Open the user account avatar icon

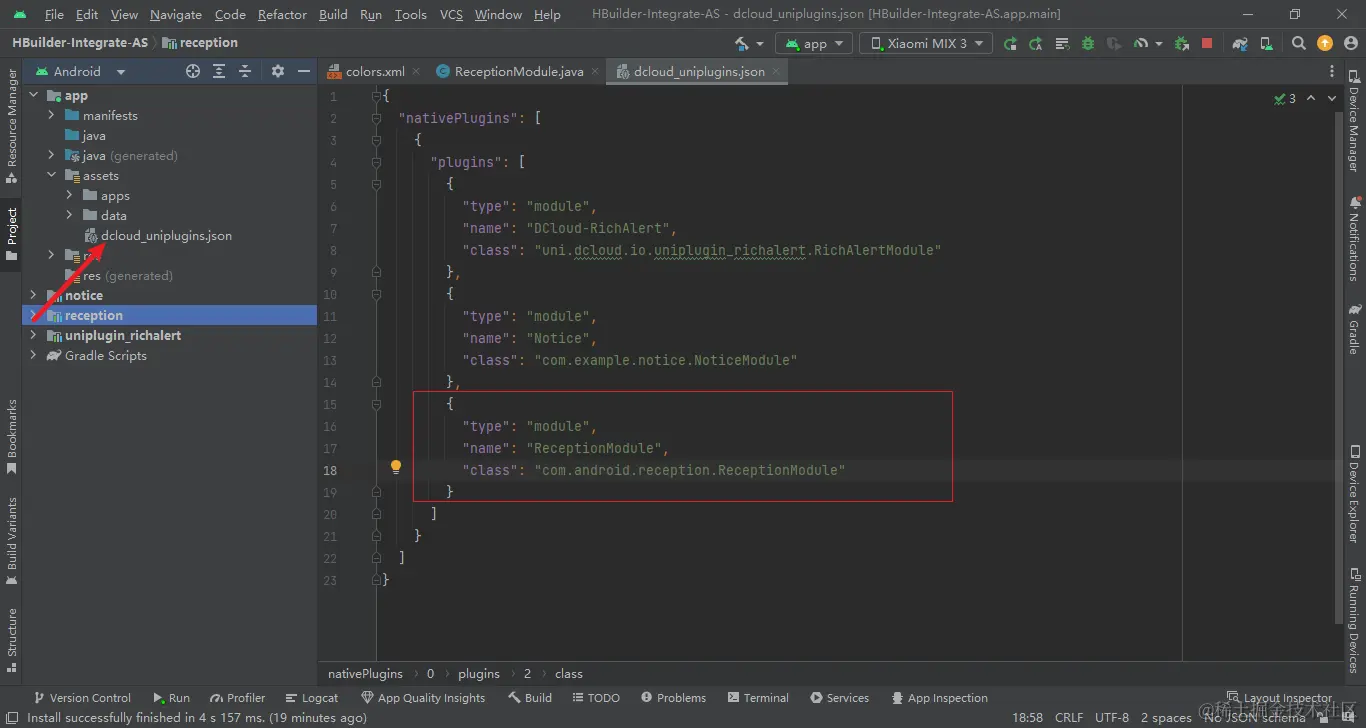1350,43
